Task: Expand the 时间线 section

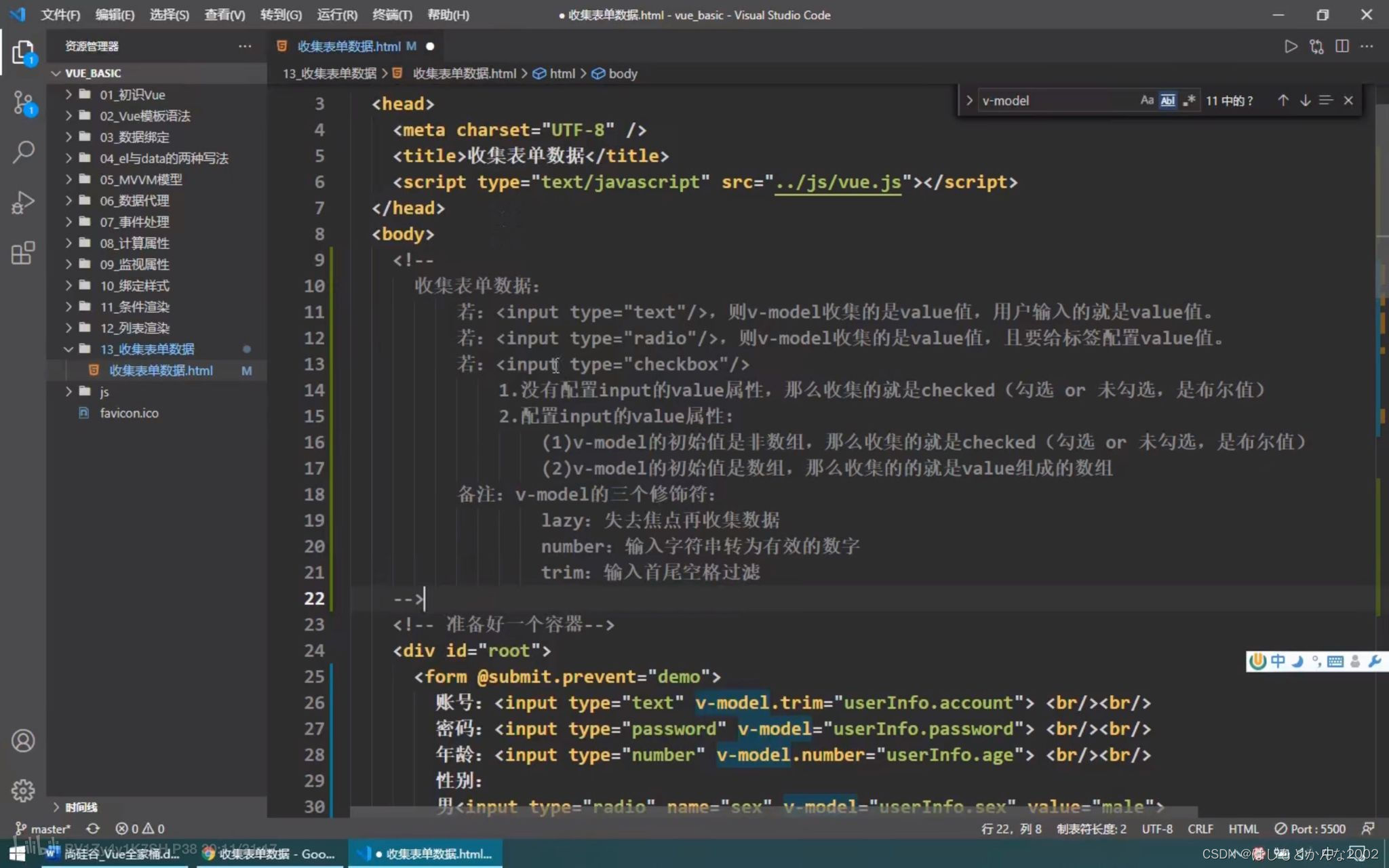Action: 81,807
